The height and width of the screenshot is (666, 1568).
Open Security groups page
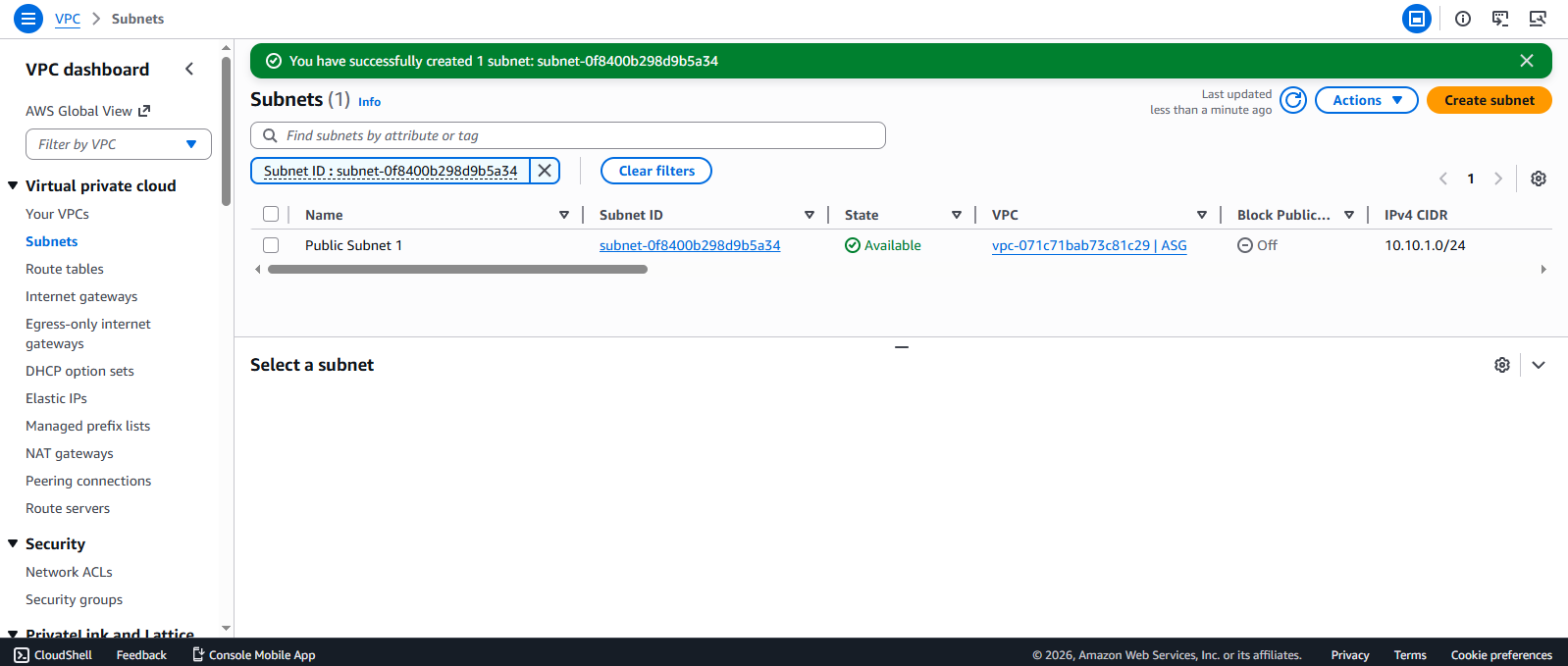pyautogui.click(x=75, y=599)
